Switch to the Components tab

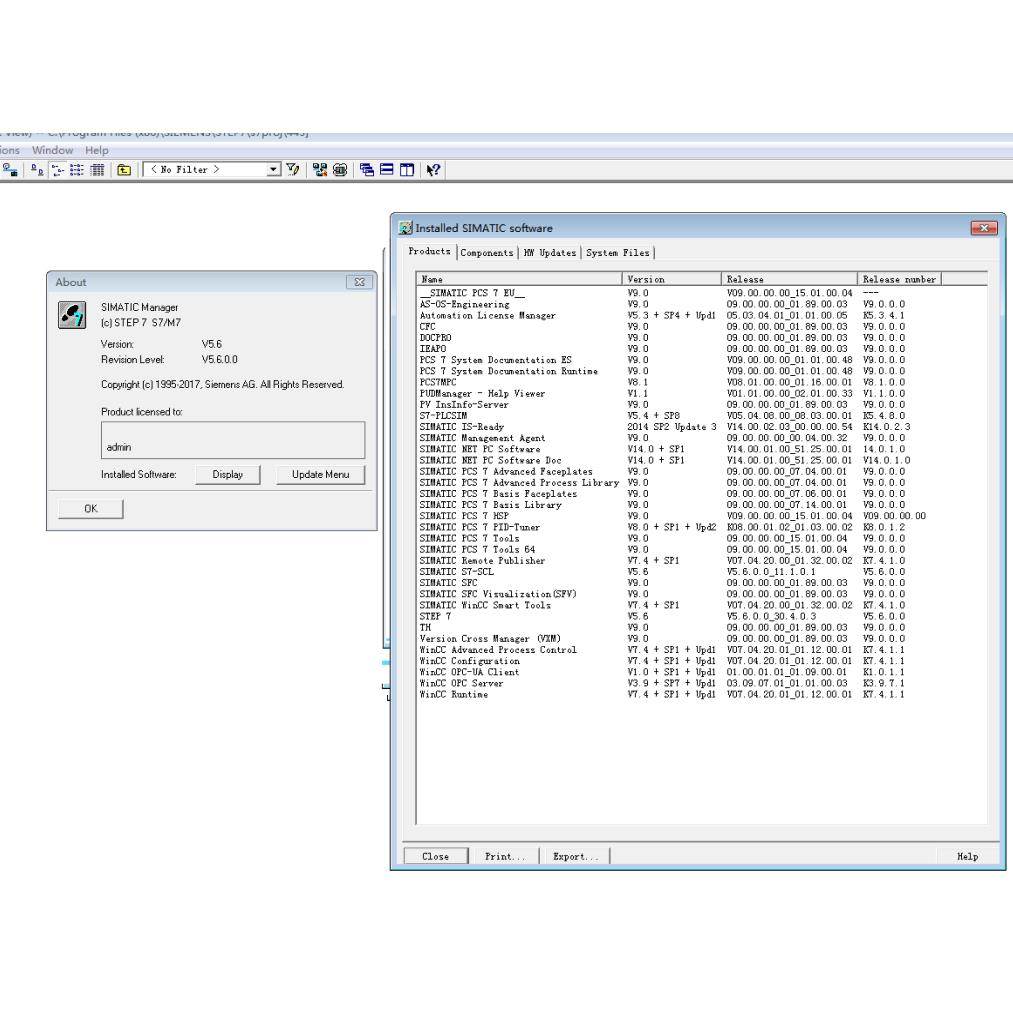tap(486, 253)
